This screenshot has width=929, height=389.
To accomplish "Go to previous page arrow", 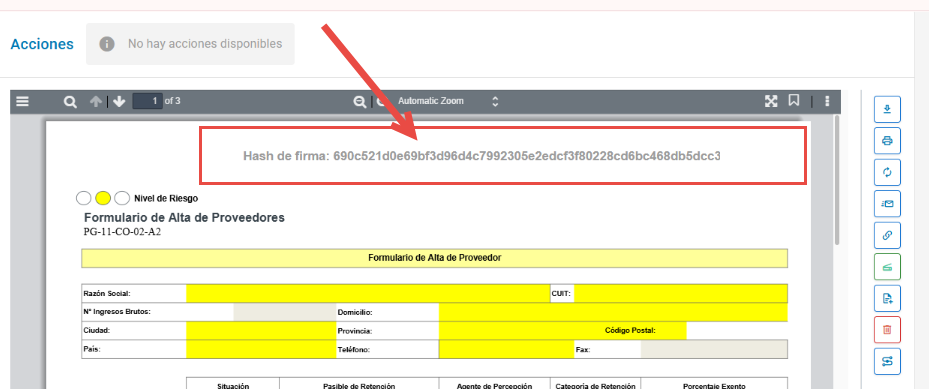I will (95, 102).
